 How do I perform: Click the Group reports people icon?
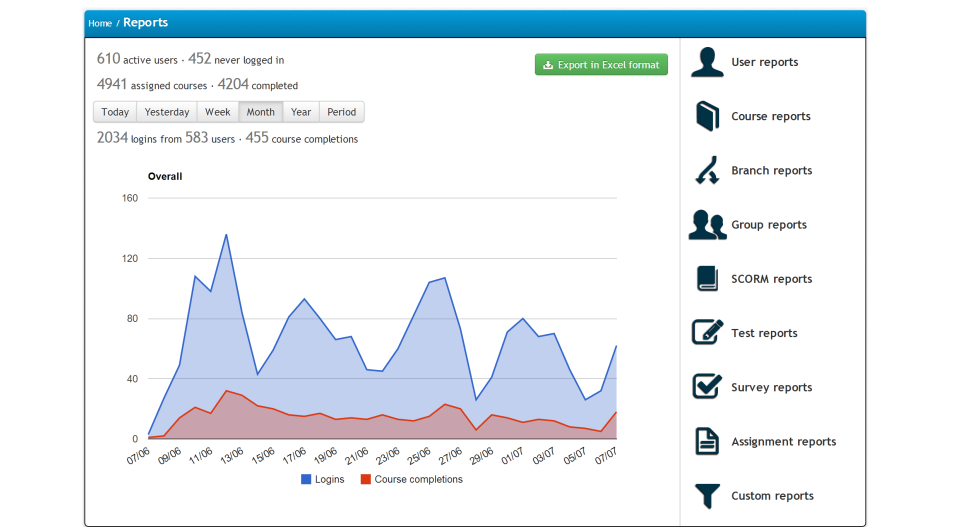click(x=707, y=225)
